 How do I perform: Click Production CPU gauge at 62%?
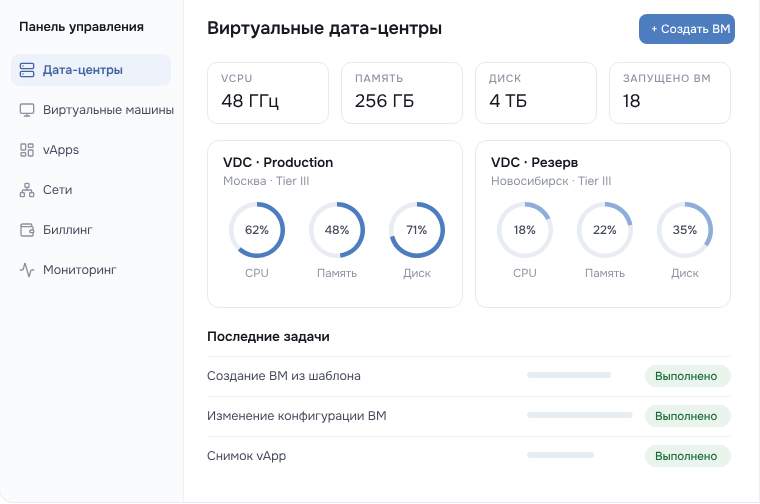point(257,230)
